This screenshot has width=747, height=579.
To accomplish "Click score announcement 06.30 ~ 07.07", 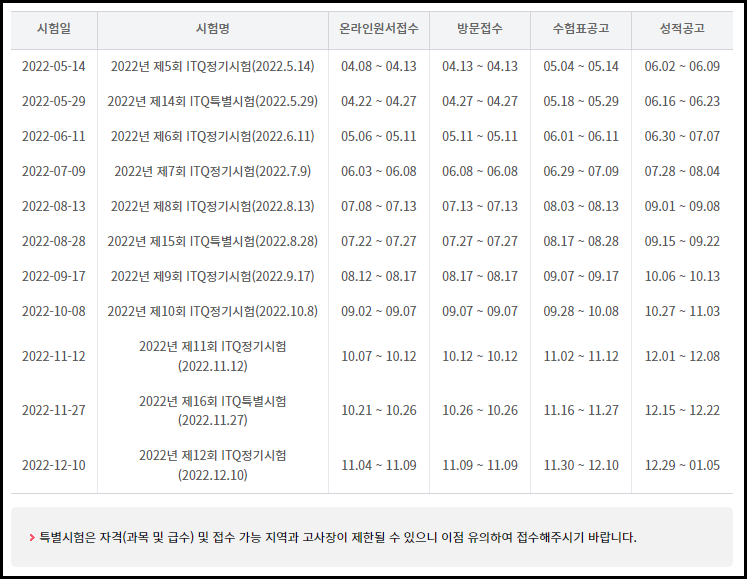I will (x=682, y=136).
